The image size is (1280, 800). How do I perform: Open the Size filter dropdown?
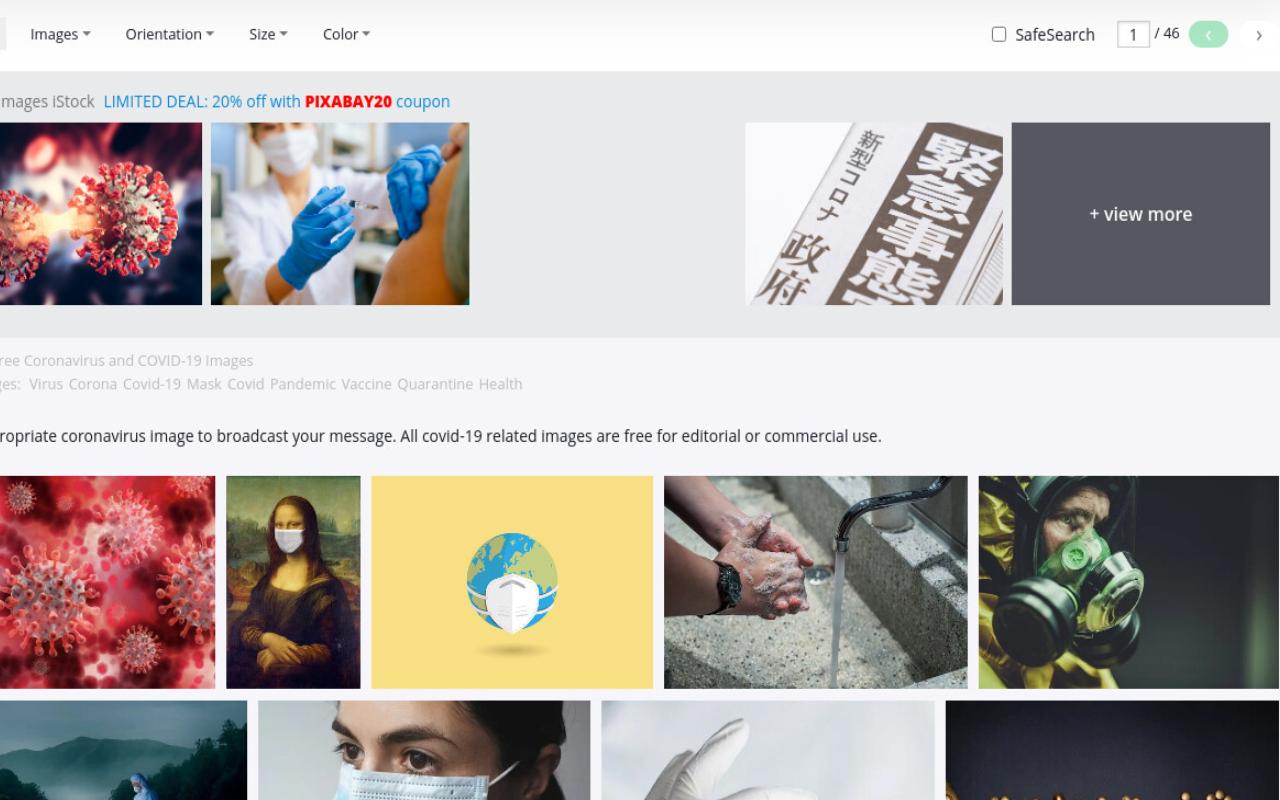pos(268,34)
